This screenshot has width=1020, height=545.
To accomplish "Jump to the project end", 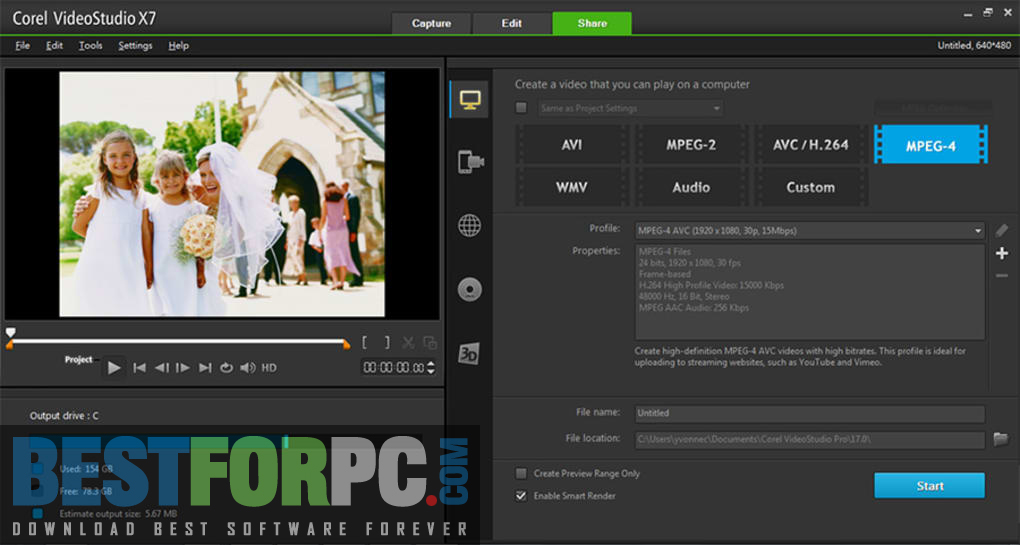I will pos(205,368).
